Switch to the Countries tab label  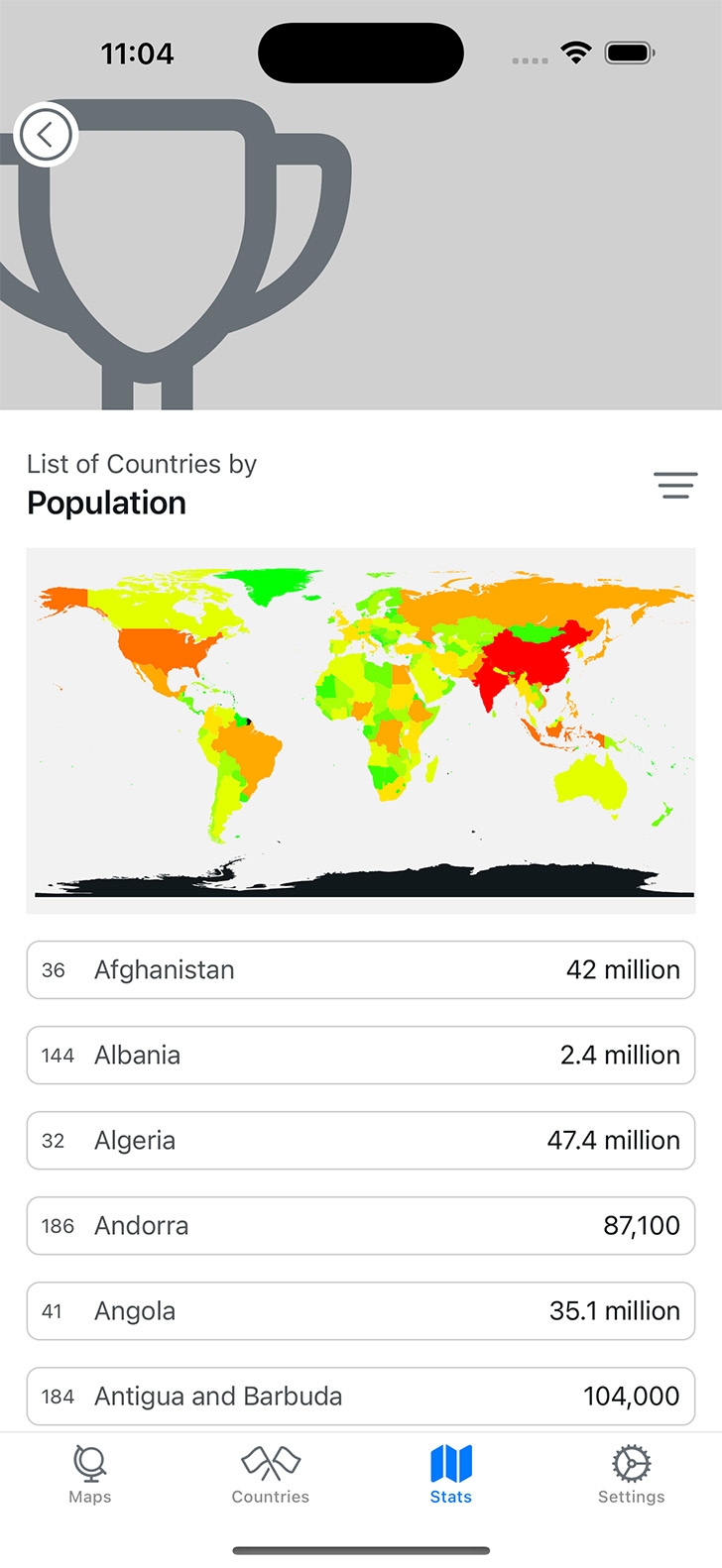pyautogui.click(x=271, y=1497)
